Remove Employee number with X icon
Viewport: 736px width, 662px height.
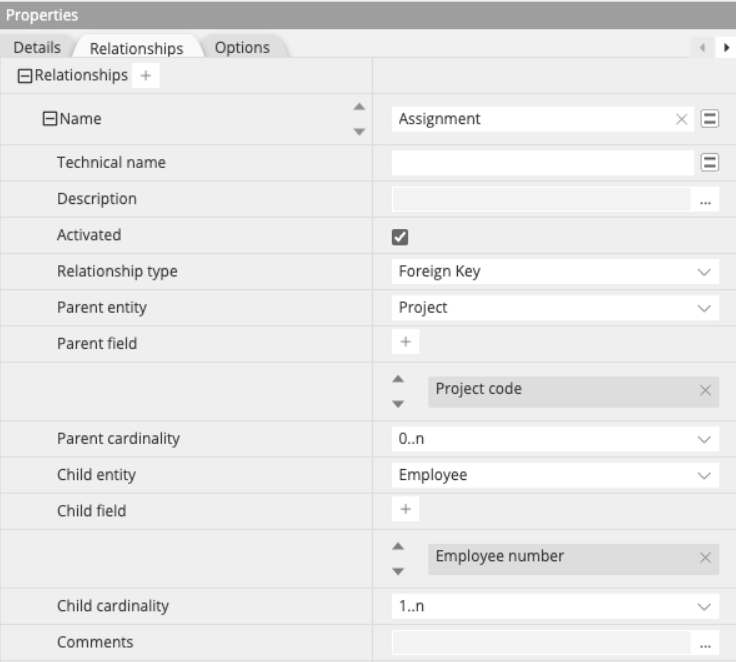(705, 558)
